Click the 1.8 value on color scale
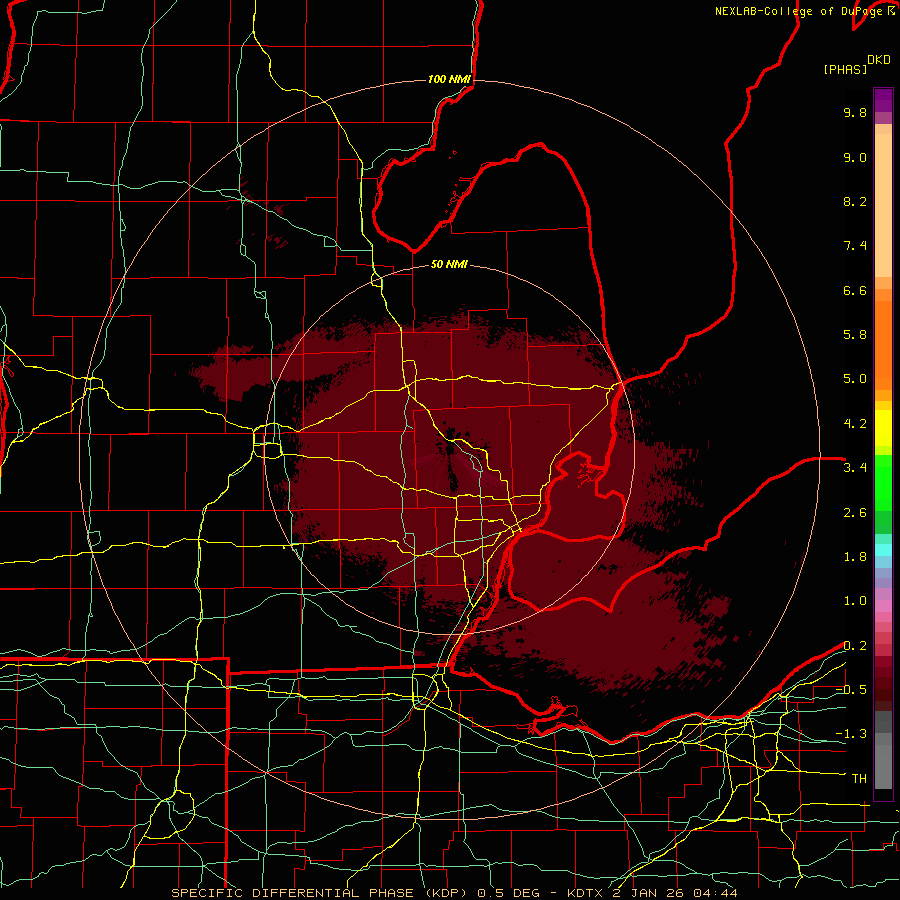 pos(855,557)
